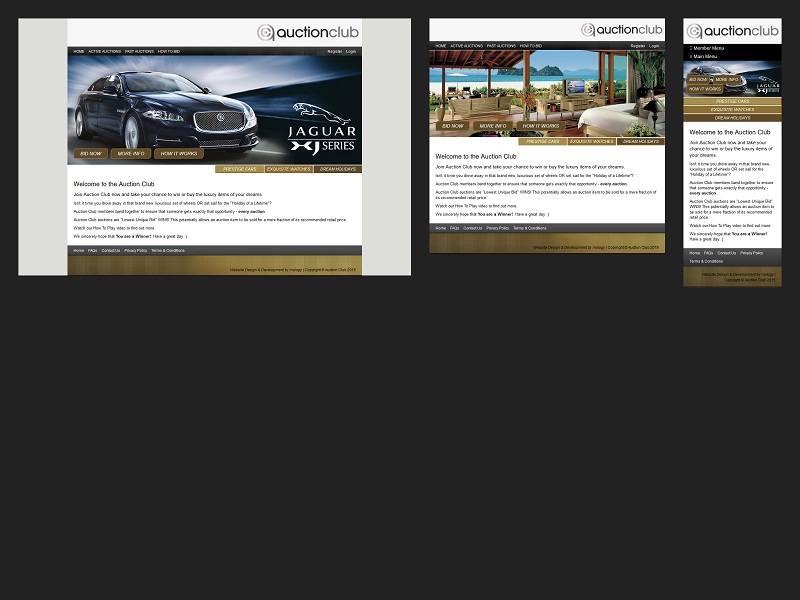Select the Prestige Cars bar in the mobile mockup
800x600 pixels.
(732, 101)
